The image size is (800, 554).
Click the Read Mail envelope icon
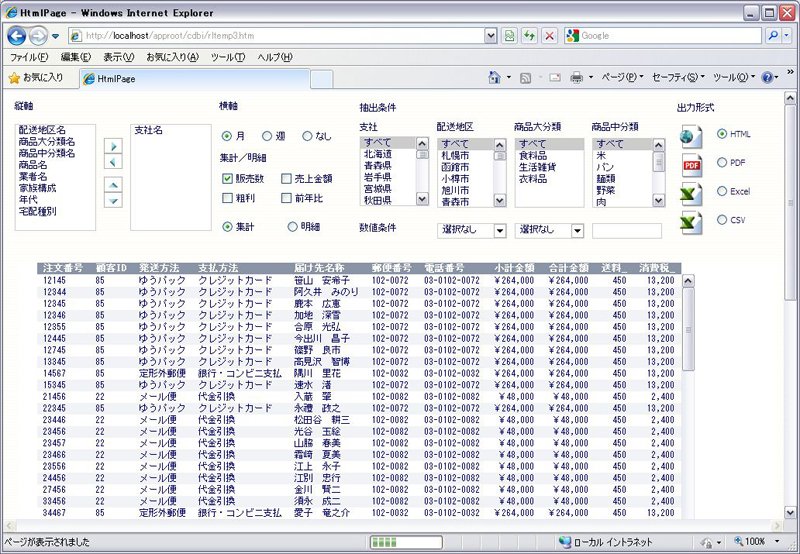tap(555, 78)
